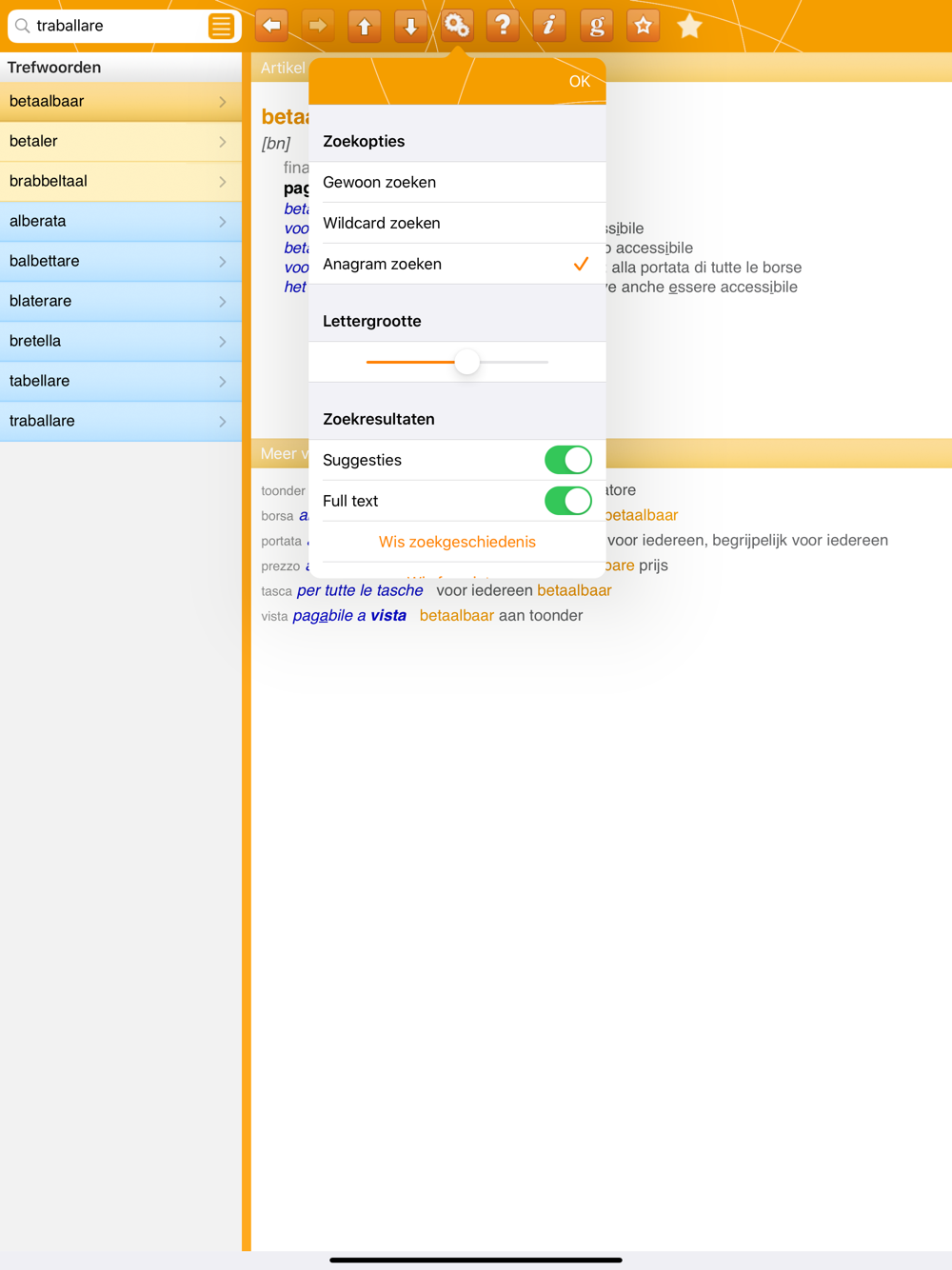Open the question mark help icon
This screenshot has height=1270, width=952.
[503, 26]
